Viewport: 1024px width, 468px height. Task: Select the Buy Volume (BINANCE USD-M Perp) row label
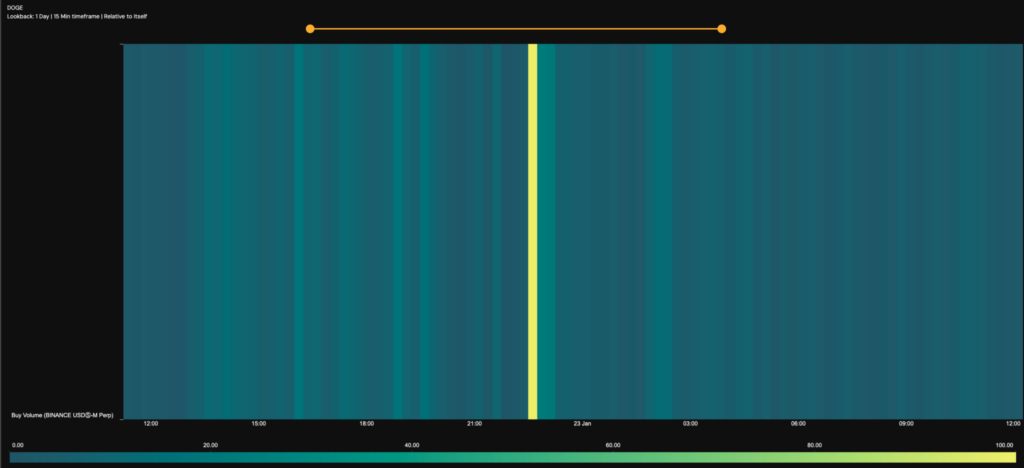click(62, 414)
